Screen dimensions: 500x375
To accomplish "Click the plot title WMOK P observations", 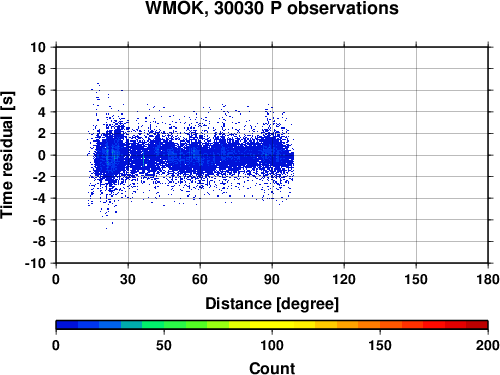I will click(x=272, y=8).
